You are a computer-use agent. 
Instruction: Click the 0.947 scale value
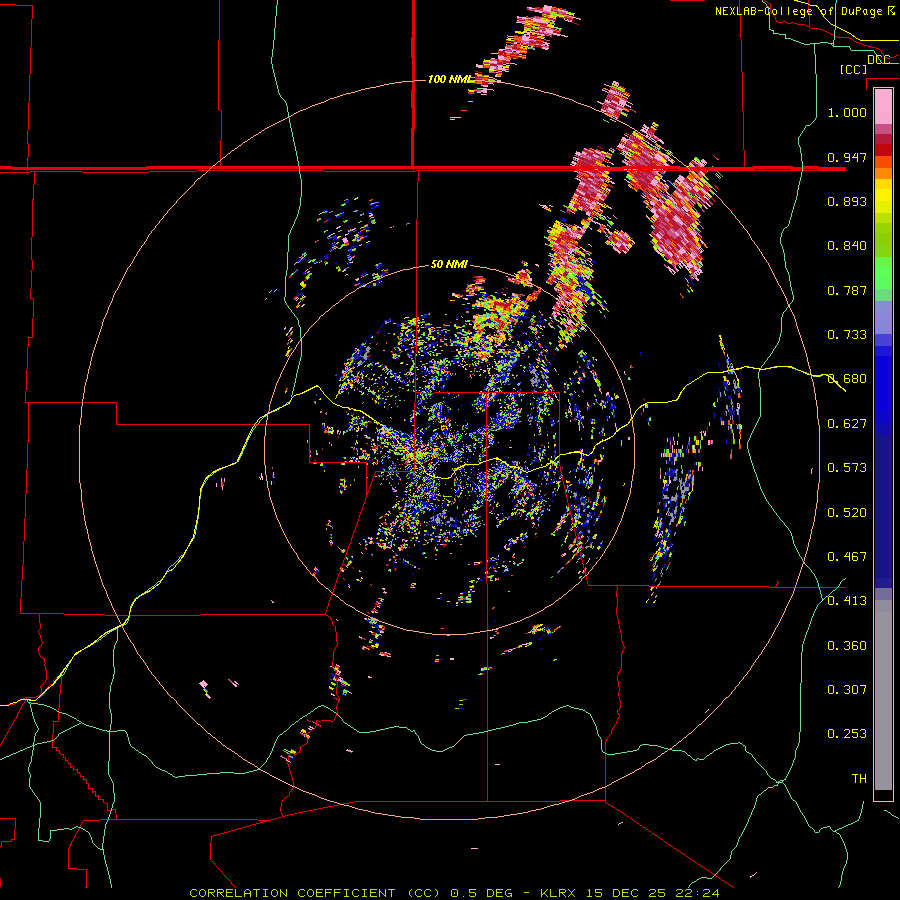click(x=847, y=157)
